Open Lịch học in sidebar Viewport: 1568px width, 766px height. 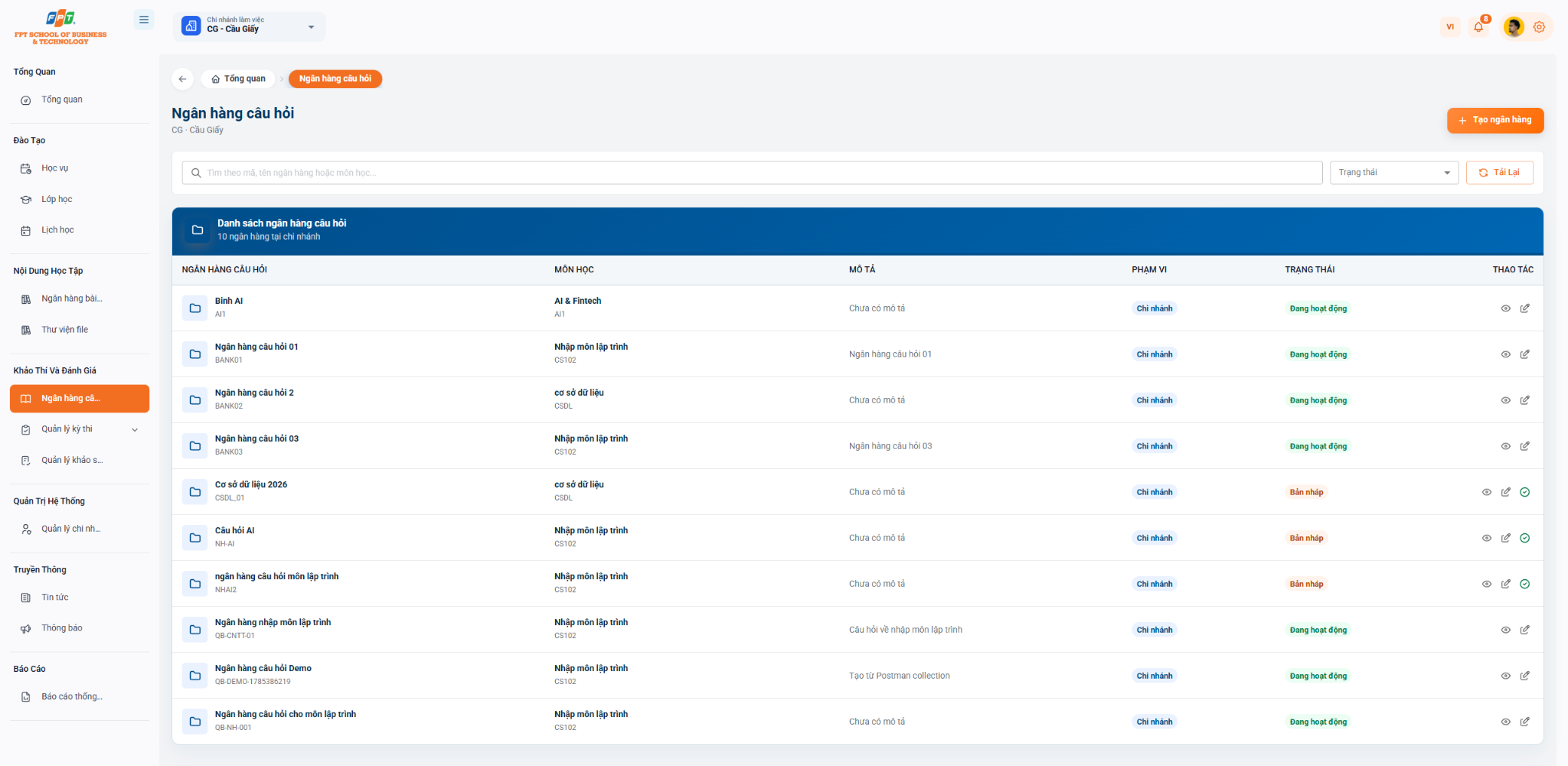[x=80, y=230]
